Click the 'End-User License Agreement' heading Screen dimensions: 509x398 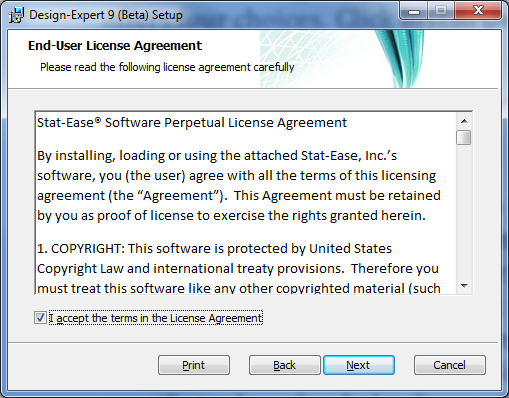[x=115, y=46]
